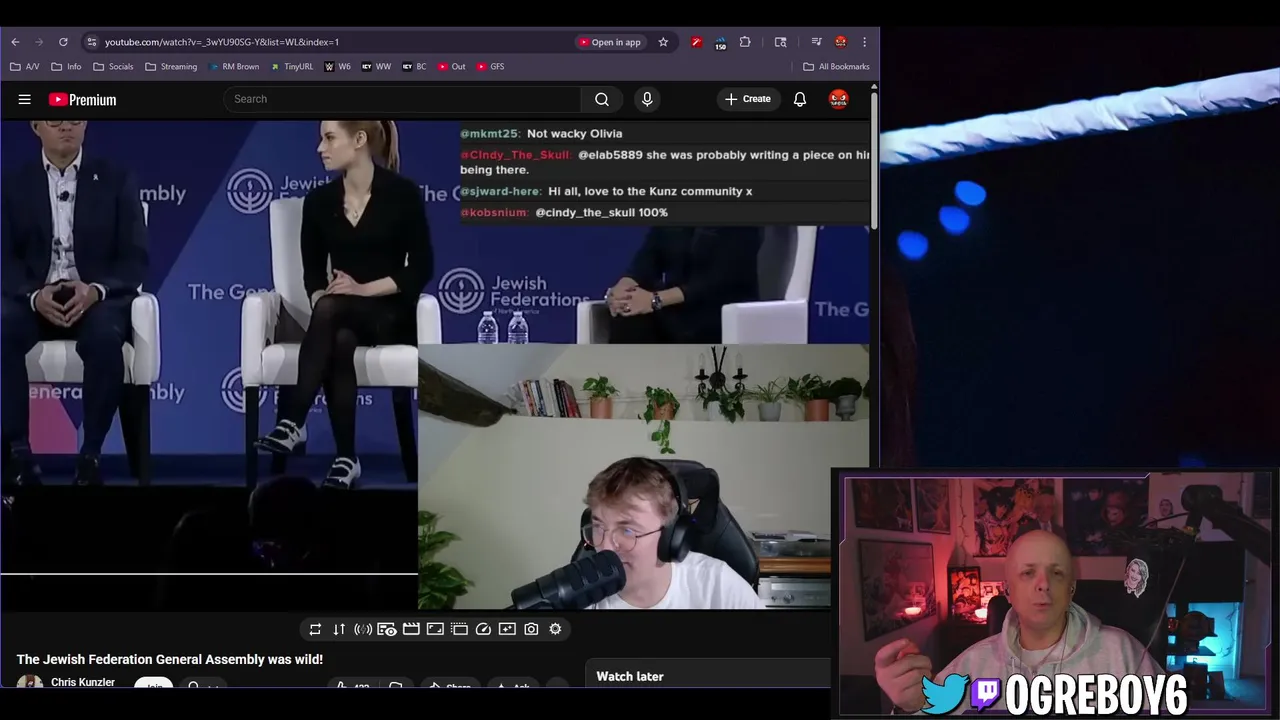Open the GFS bookmark
This screenshot has height=720, width=1280.
tap(490, 67)
